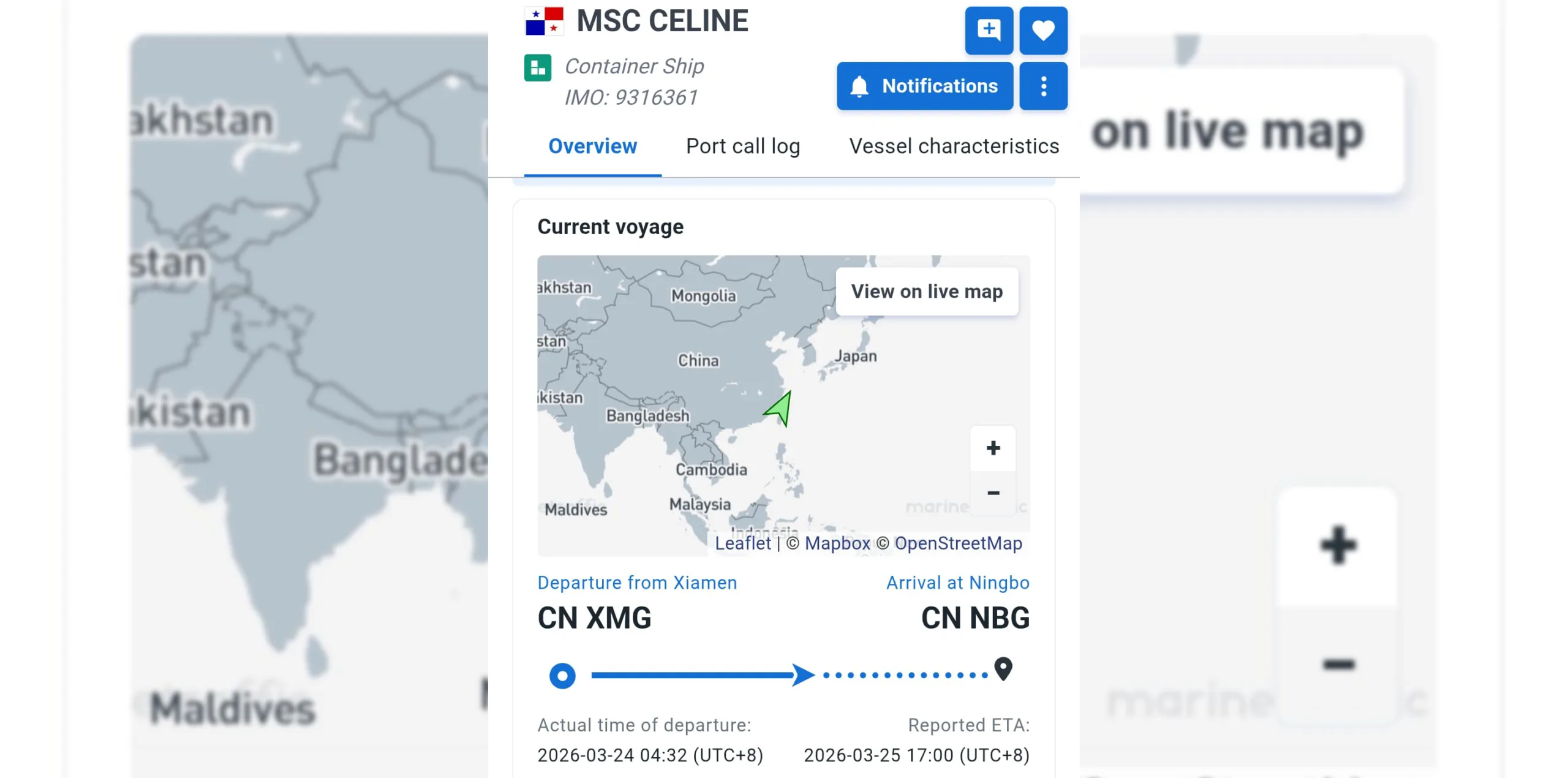Select the Overview tab

(x=592, y=146)
